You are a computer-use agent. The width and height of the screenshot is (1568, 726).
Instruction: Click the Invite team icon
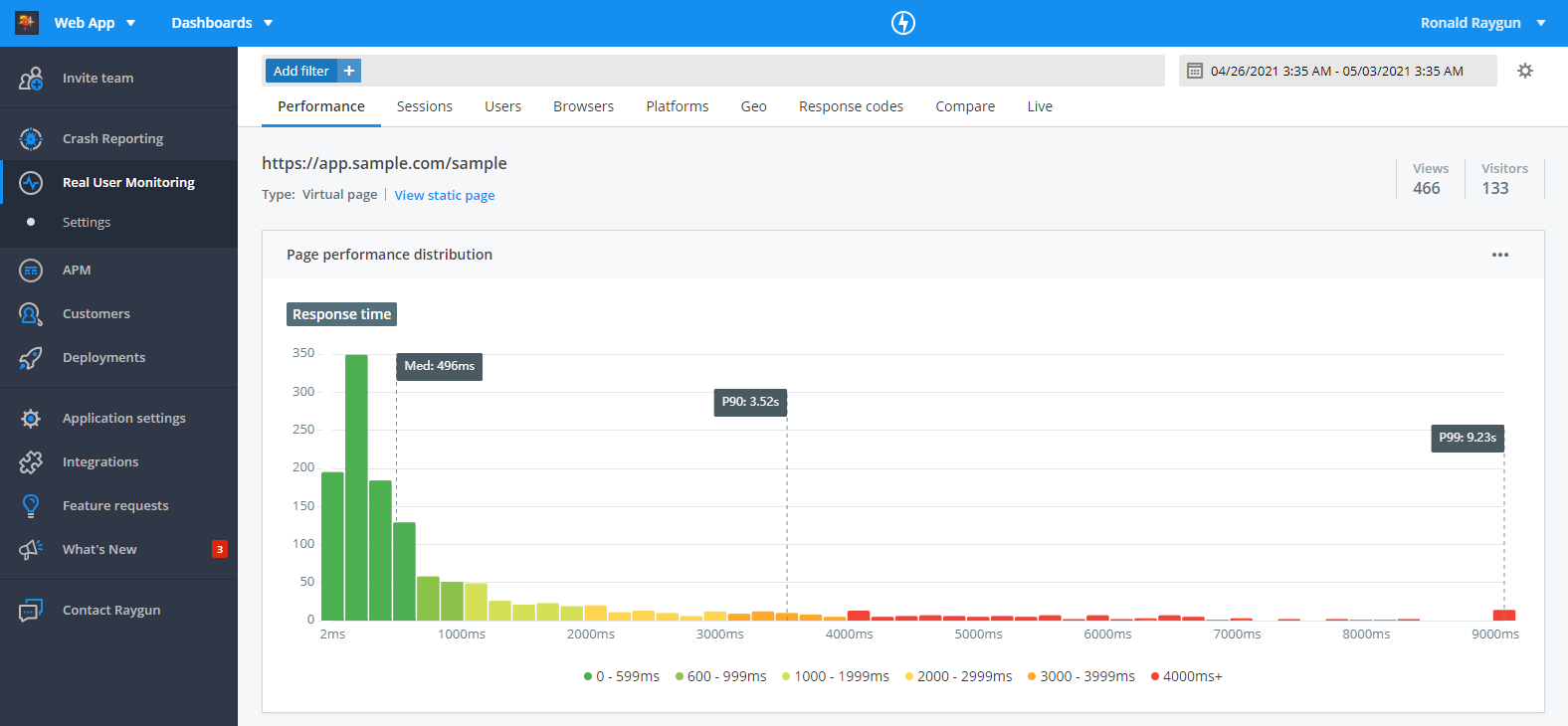(x=31, y=78)
